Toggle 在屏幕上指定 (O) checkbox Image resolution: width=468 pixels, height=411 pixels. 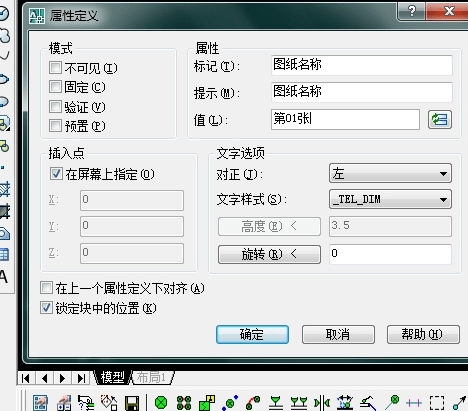[56, 174]
